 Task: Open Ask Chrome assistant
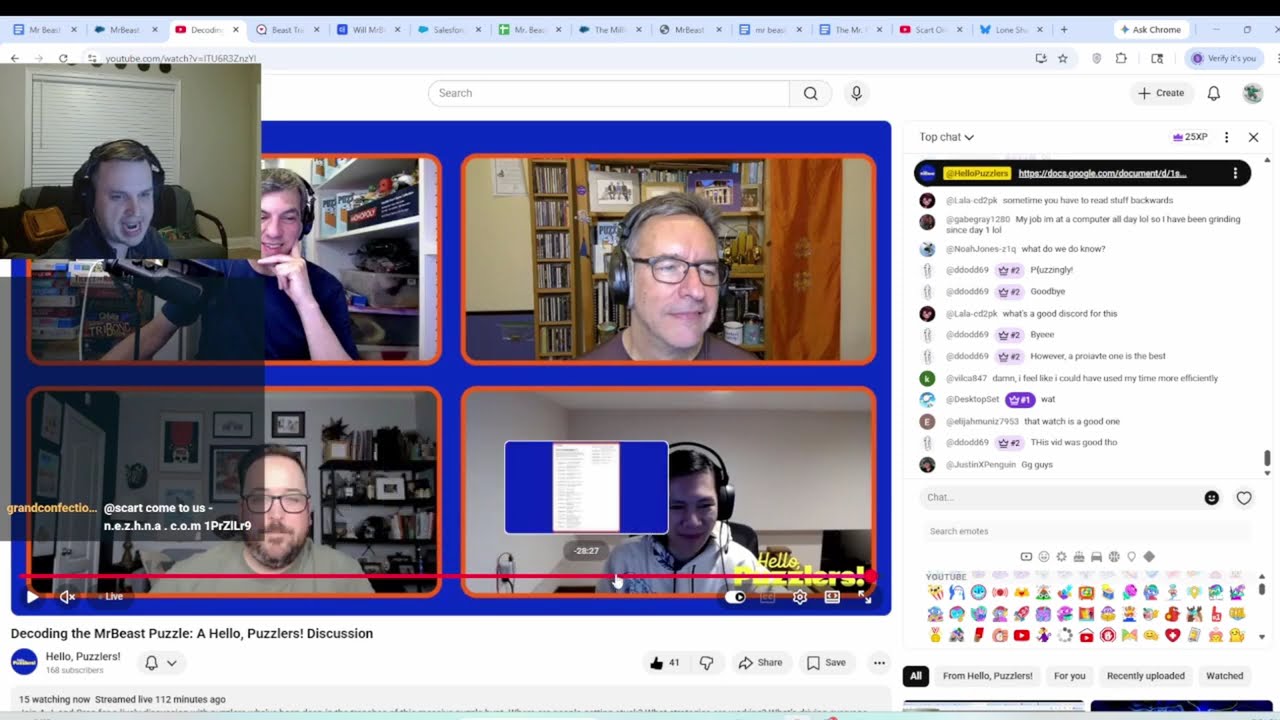coord(1151,30)
